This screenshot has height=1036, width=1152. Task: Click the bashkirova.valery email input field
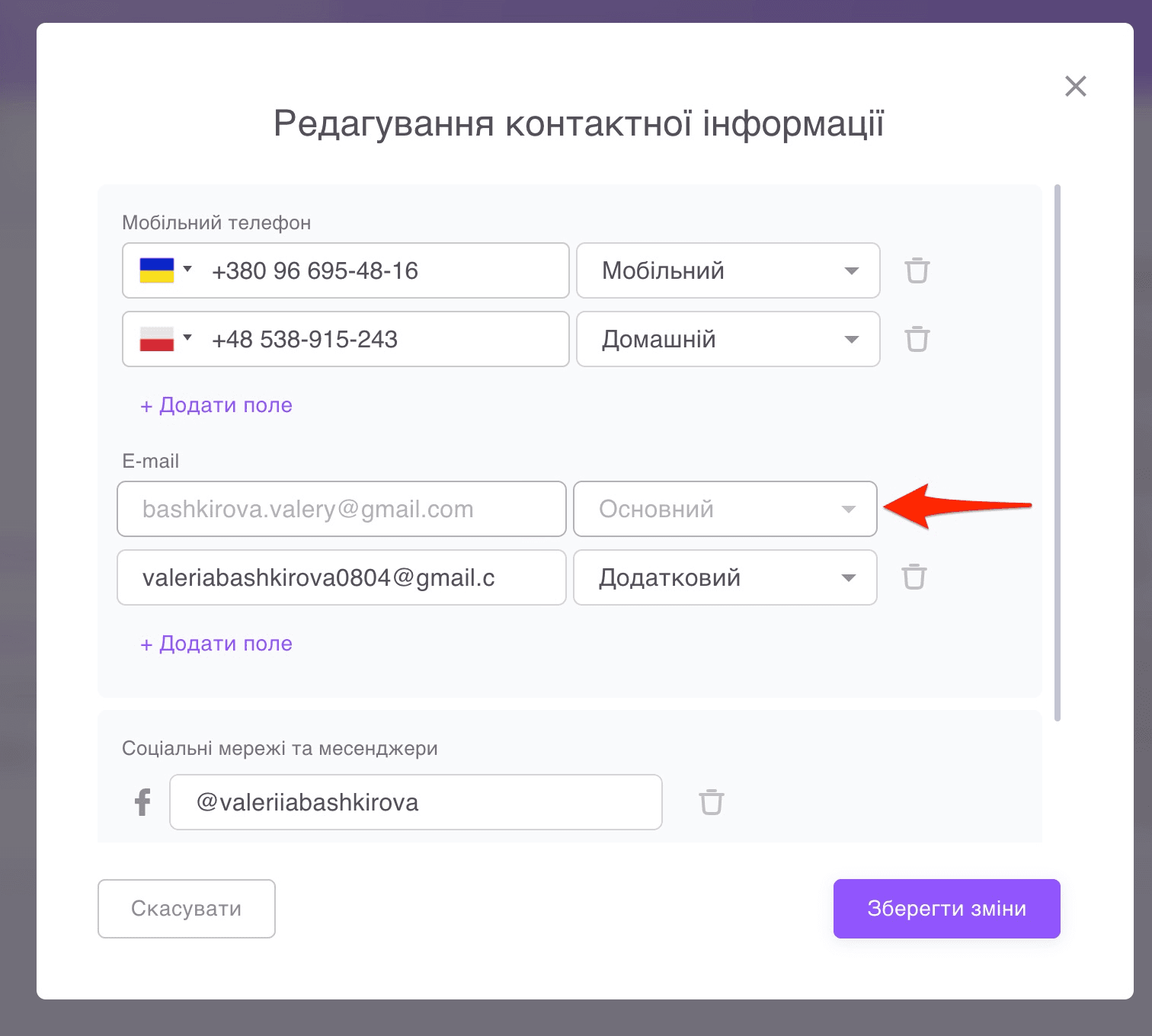pos(341,509)
